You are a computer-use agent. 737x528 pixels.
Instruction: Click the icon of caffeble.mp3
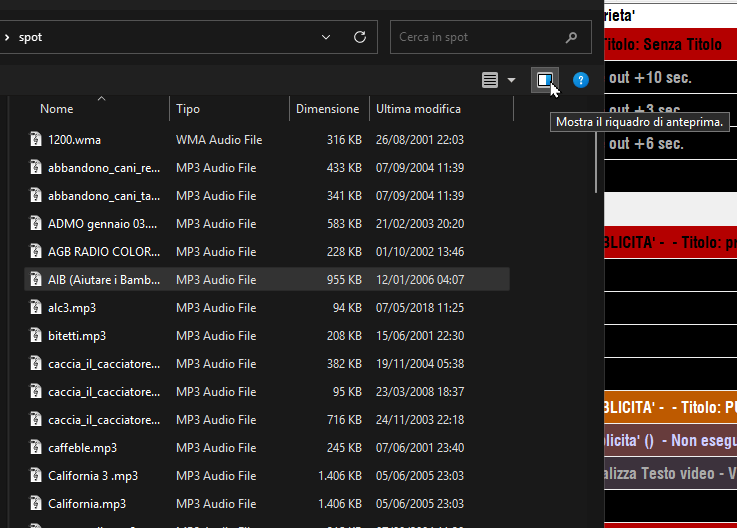[x=36, y=448]
